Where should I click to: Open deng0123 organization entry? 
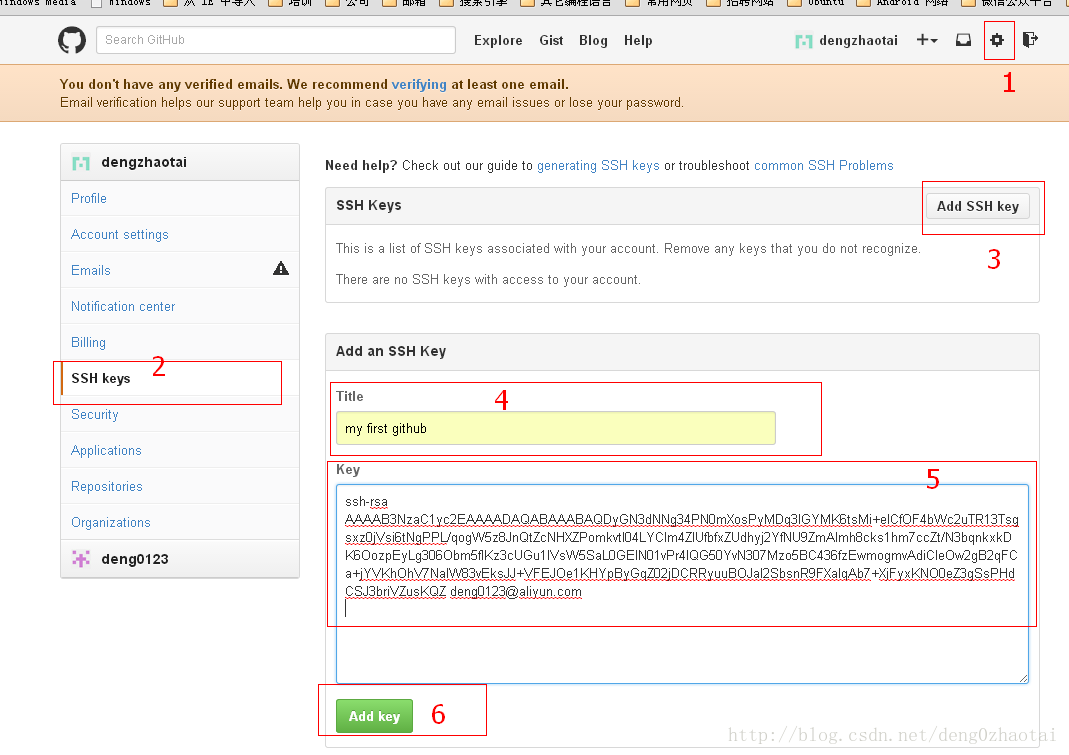(180, 559)
